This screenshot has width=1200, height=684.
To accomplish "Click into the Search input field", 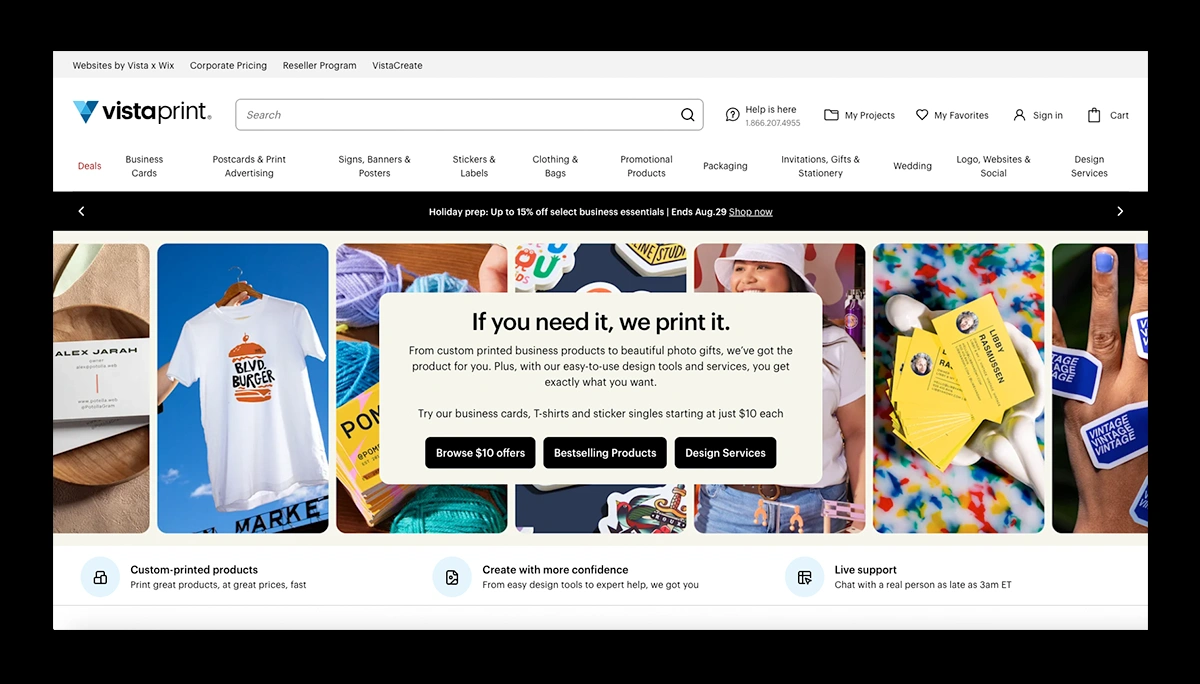I will tap(455, 115).
